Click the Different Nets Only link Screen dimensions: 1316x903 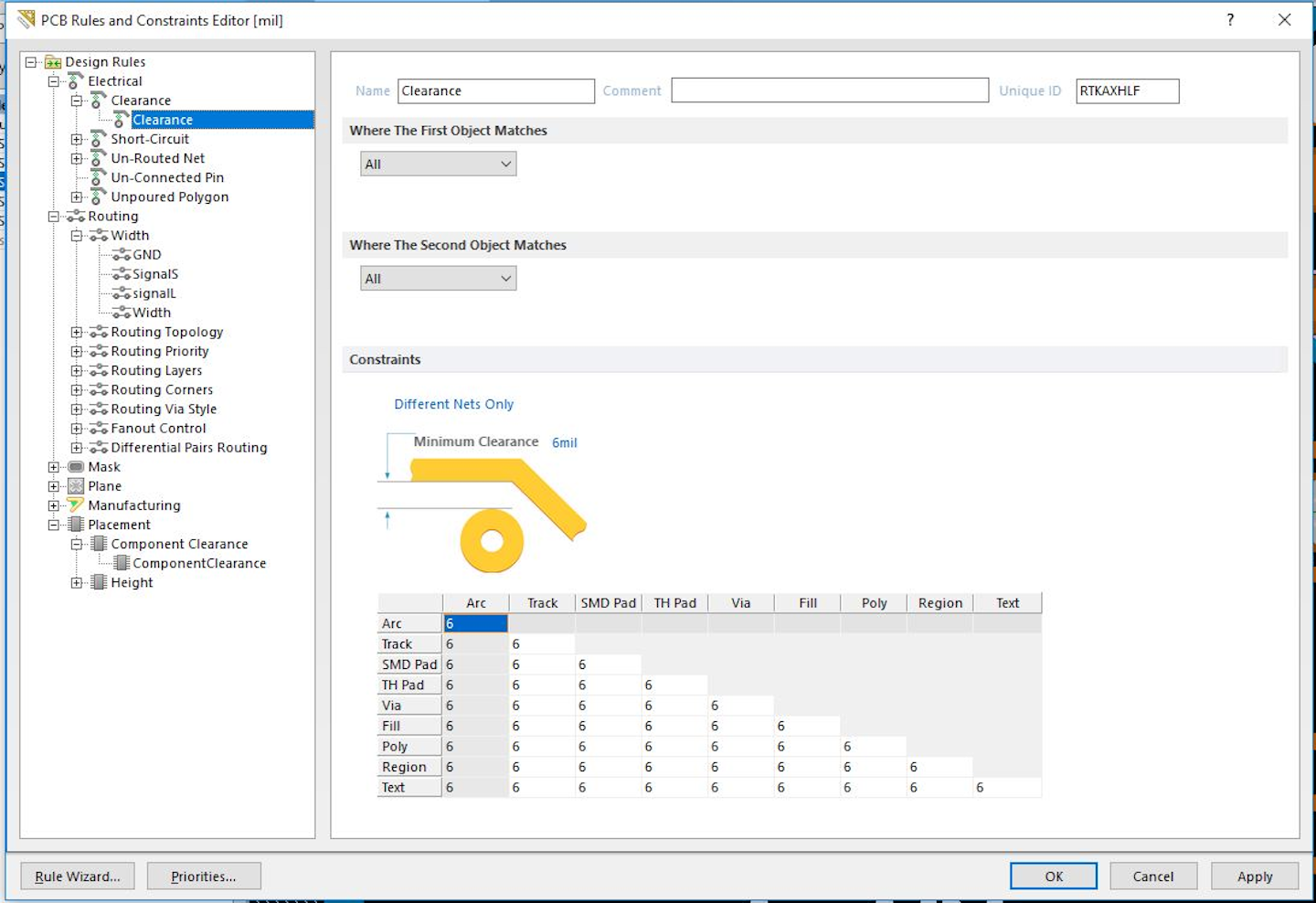click(x=453, y=404)
